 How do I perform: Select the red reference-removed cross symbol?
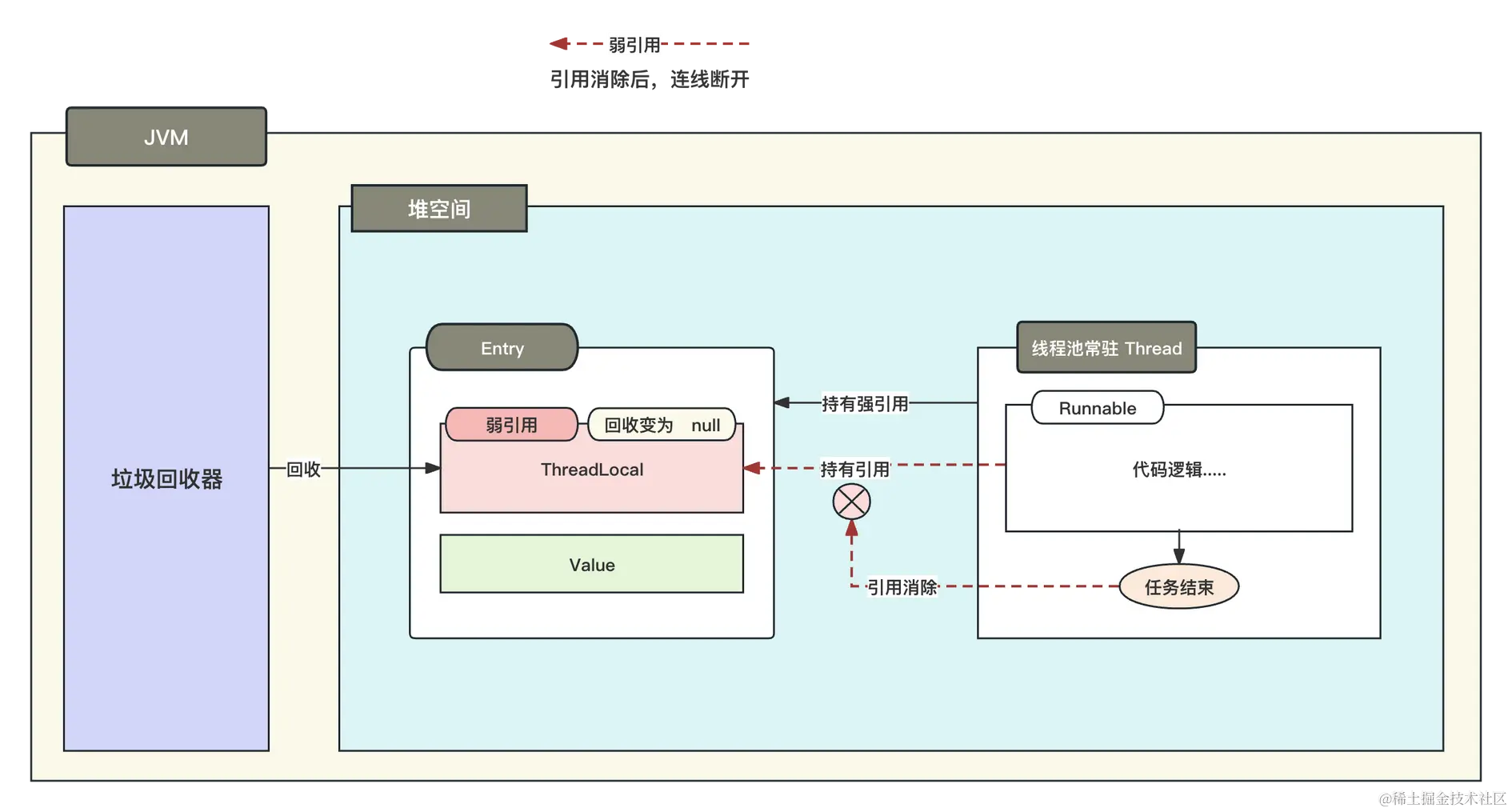(850, 502)
